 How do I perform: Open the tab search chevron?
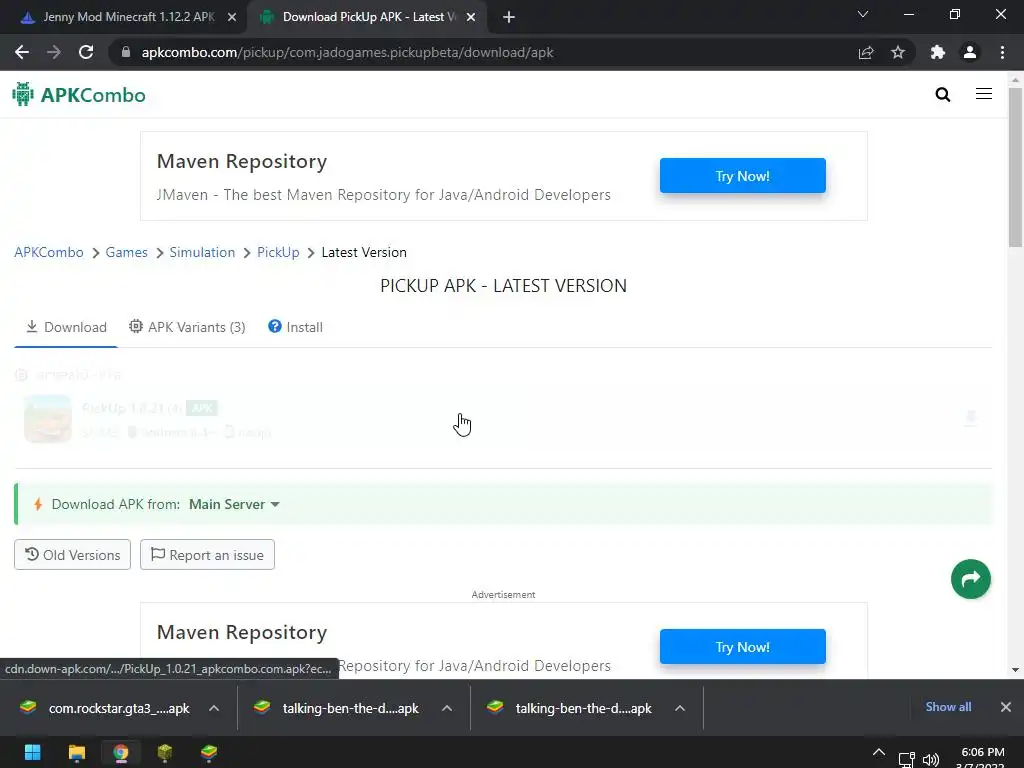(x=863, y=14)
